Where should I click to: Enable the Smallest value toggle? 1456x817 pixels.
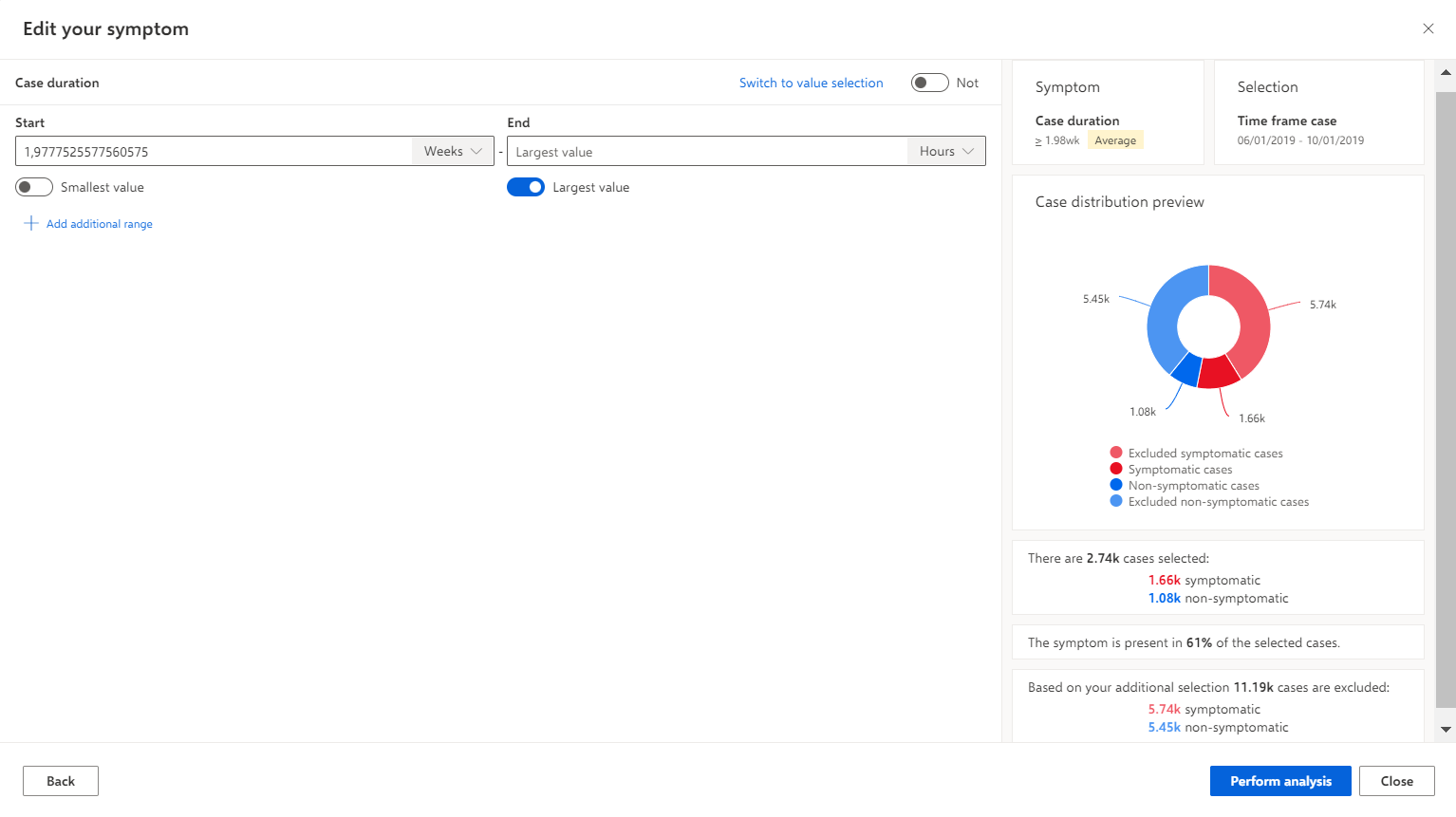[34, 187]
